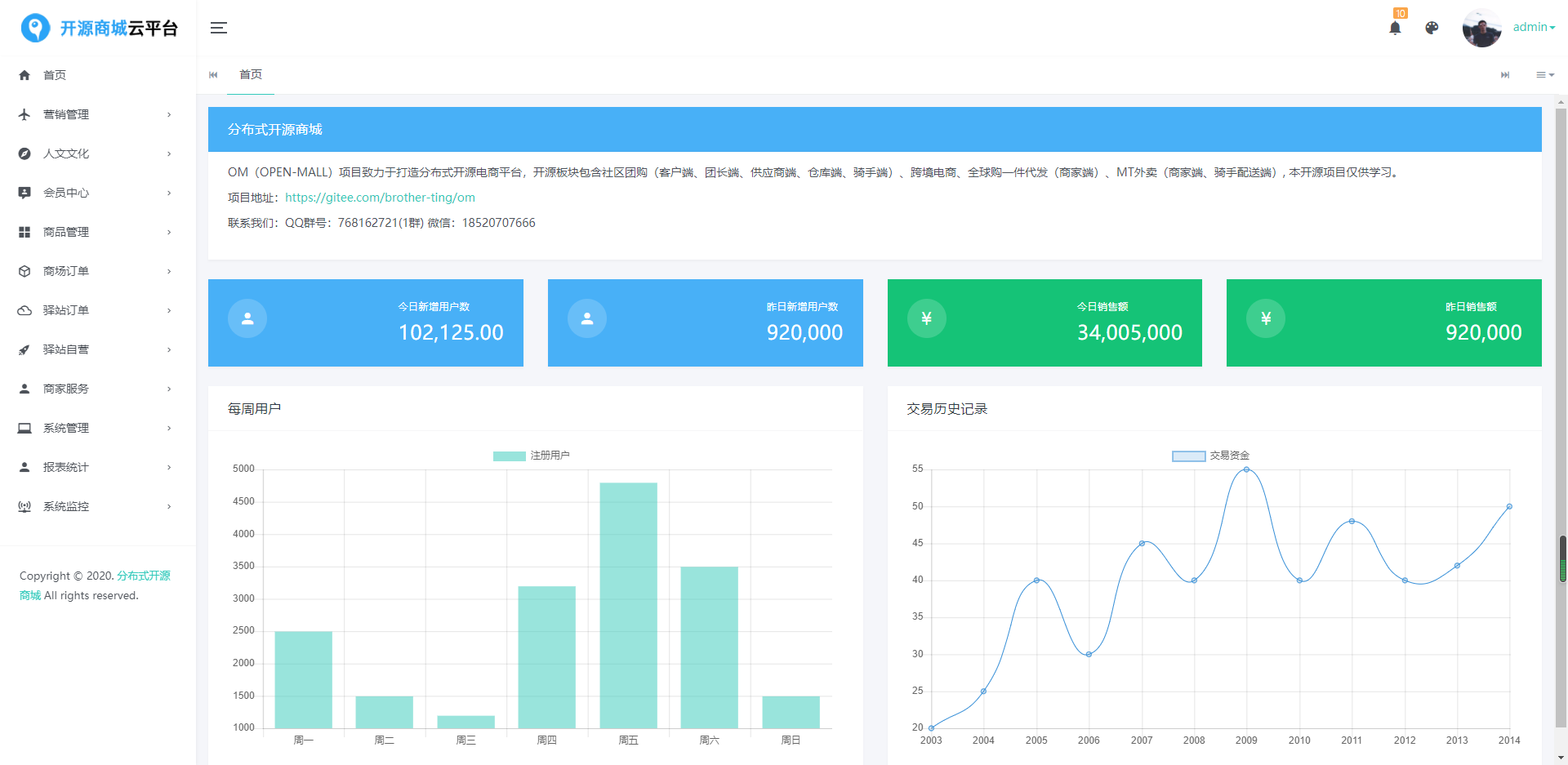The width and height of the screenshot is (1568, 765).
Task: Click the grid icon for 商品管理
Action: click(24, 232)
